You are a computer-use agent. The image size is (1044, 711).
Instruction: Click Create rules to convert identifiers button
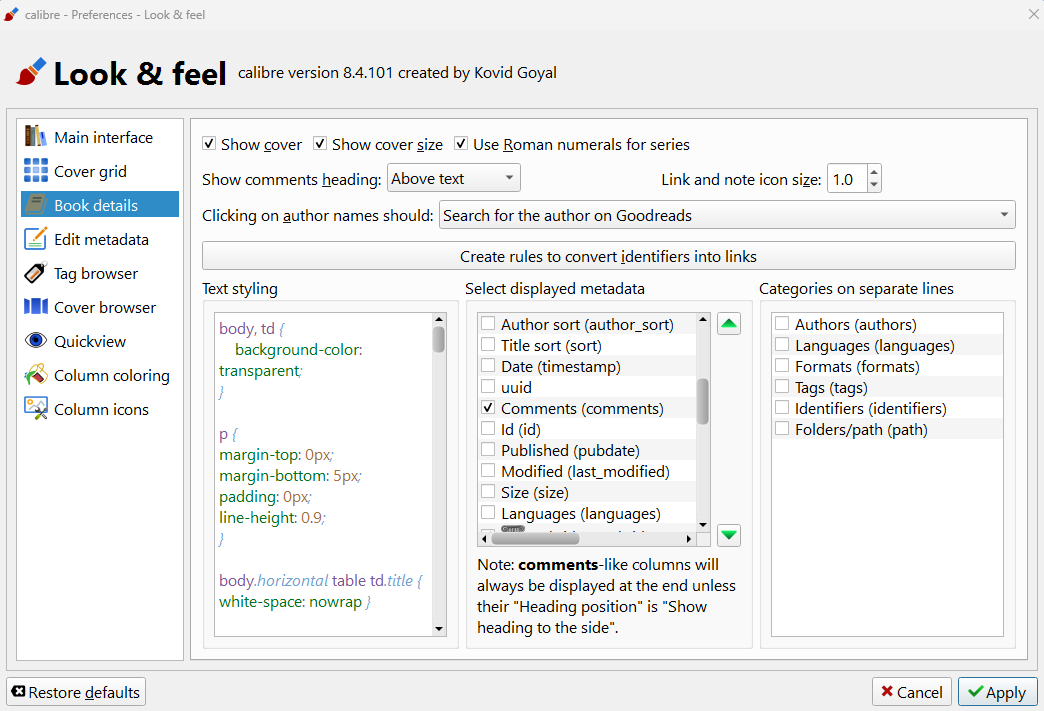point(608,256)
